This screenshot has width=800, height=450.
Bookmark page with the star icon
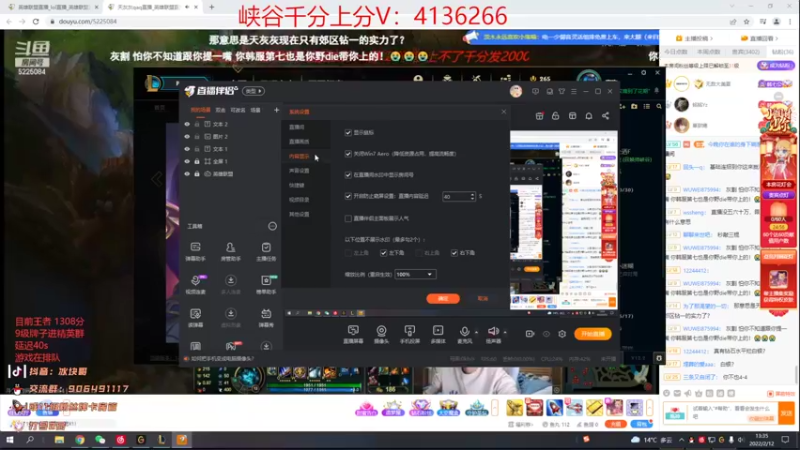746,21
